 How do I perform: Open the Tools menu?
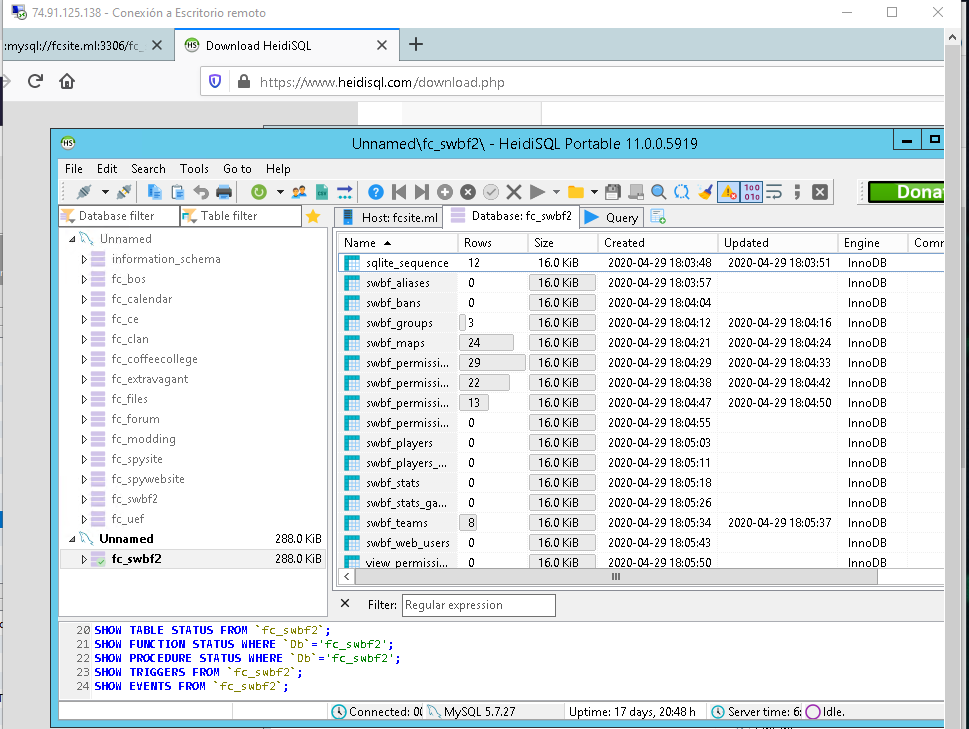pos(194,169)
